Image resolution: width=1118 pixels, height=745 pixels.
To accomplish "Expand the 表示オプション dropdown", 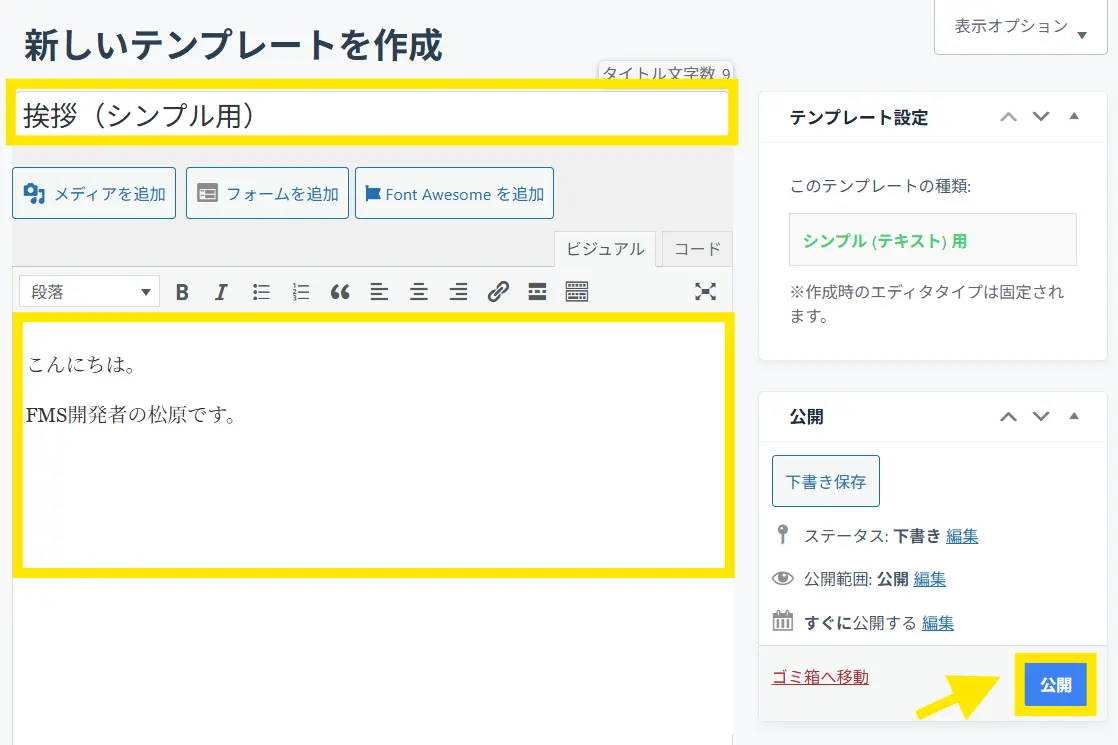I will (x=1020, y=27).
